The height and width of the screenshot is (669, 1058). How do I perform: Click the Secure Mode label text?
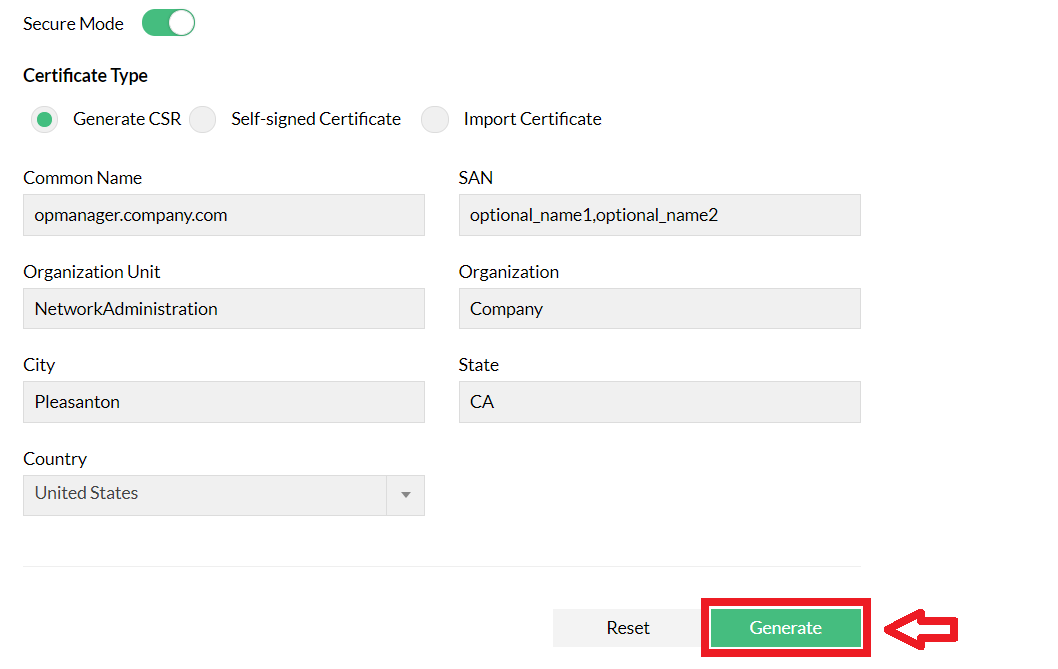[x=73, y=23]
